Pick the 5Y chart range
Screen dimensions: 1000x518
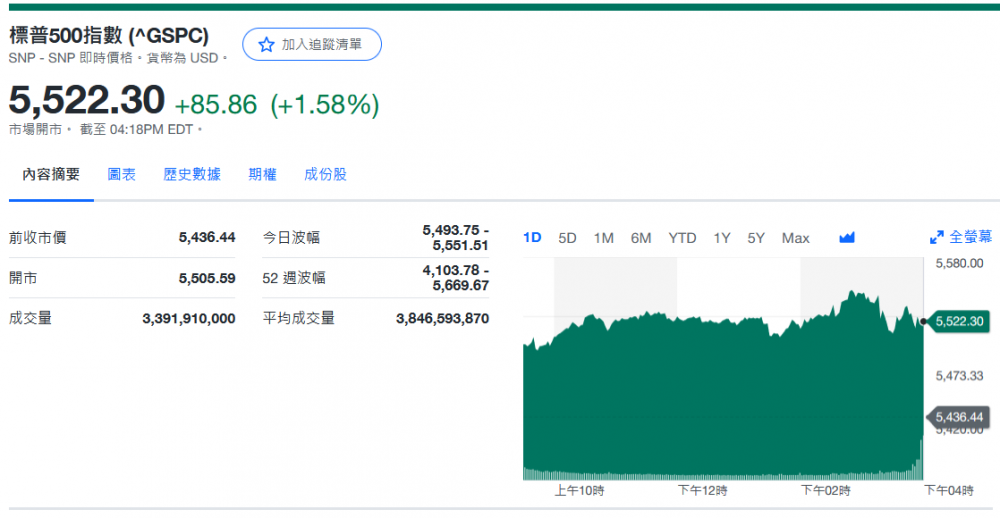click(x=756, y=238)
